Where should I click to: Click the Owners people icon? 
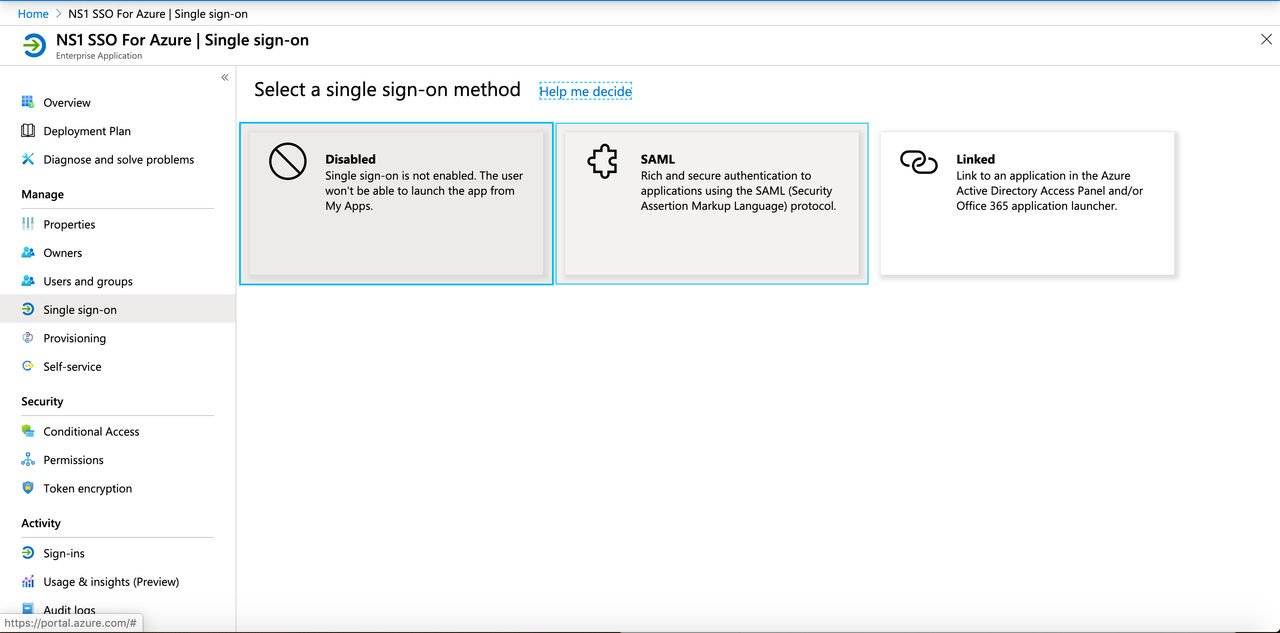pos(28,253)
